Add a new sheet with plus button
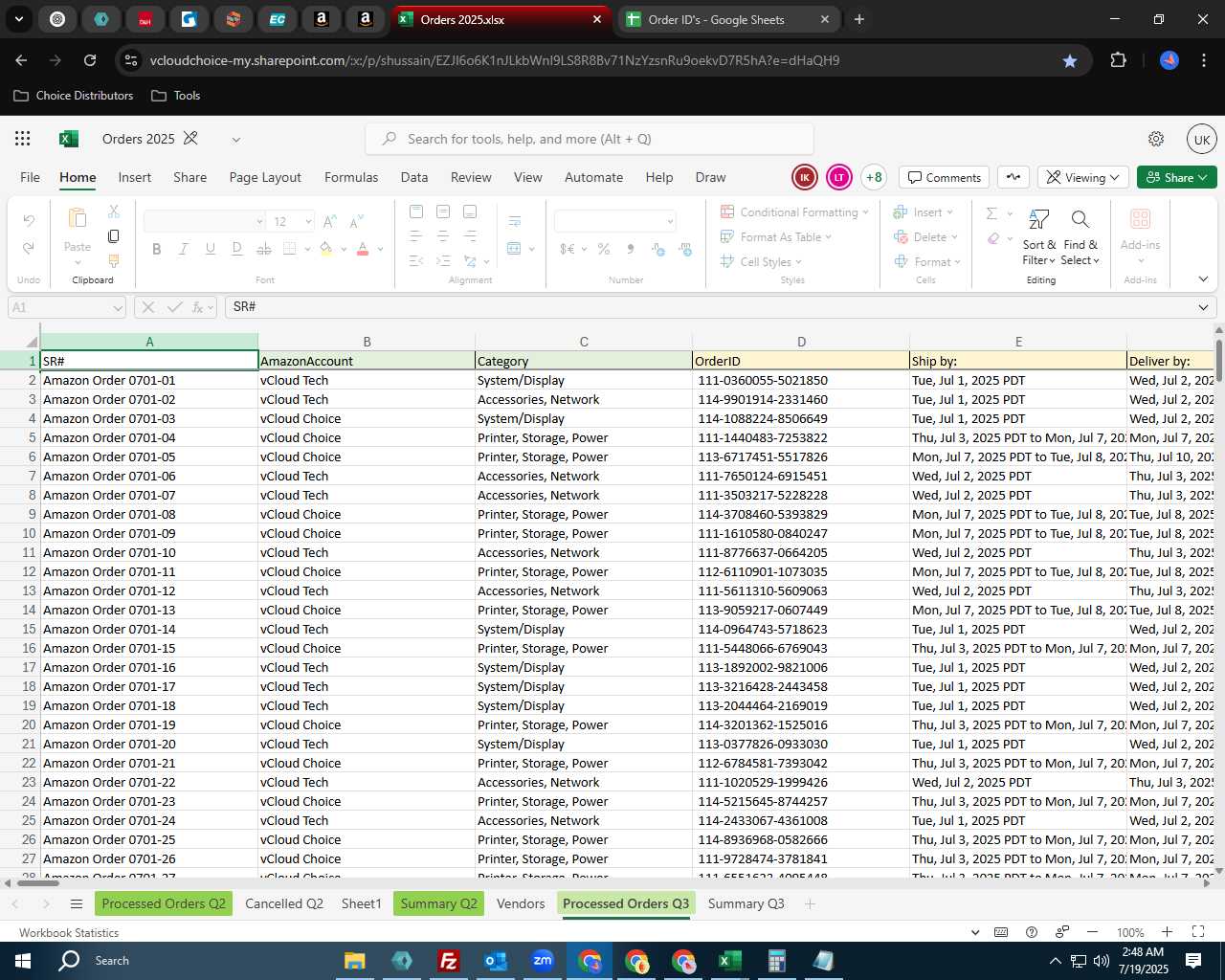This screenshot has width=1225, height=980. 810,903
